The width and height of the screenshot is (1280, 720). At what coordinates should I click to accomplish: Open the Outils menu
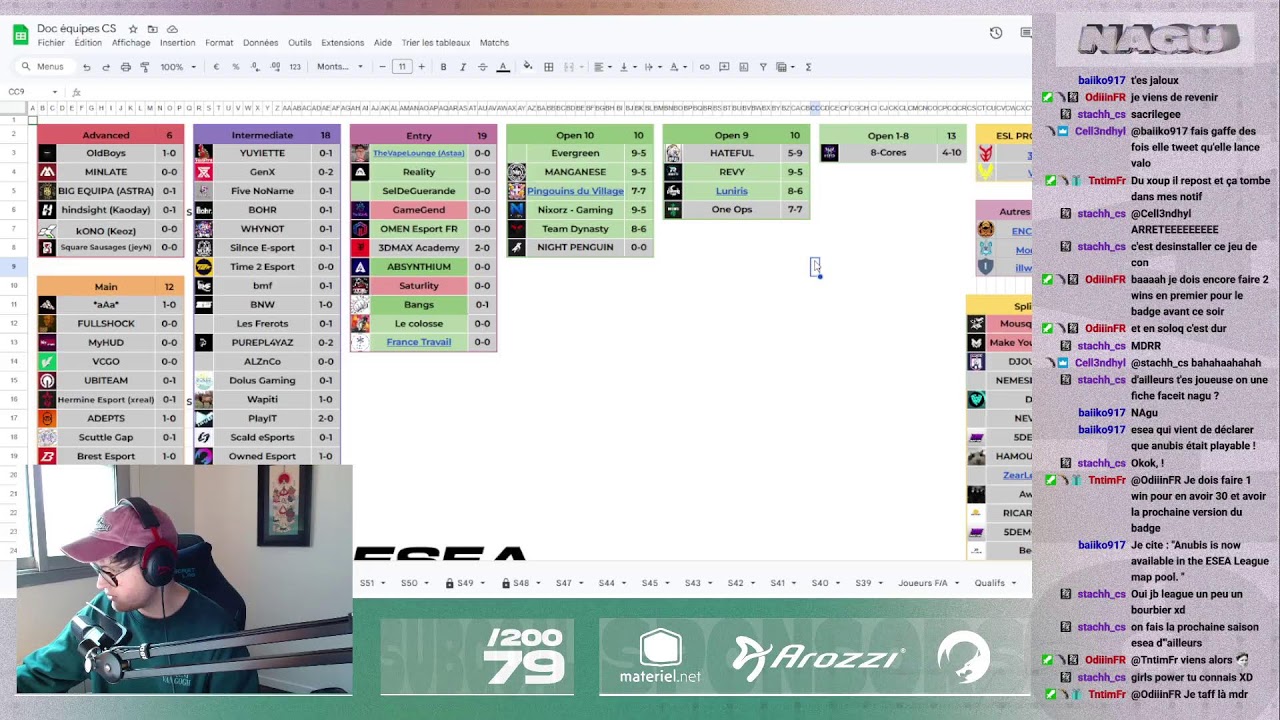point(300,43)
